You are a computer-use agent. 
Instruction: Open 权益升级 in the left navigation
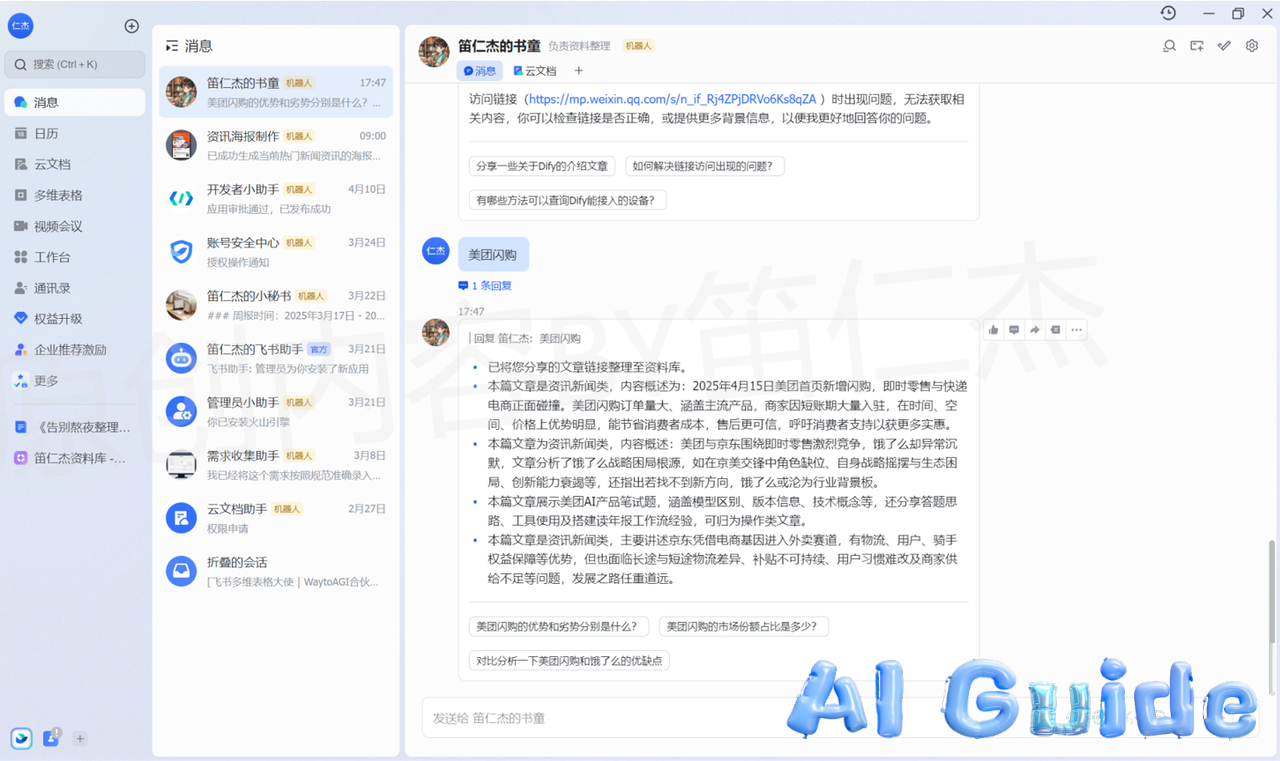(75, 319)
